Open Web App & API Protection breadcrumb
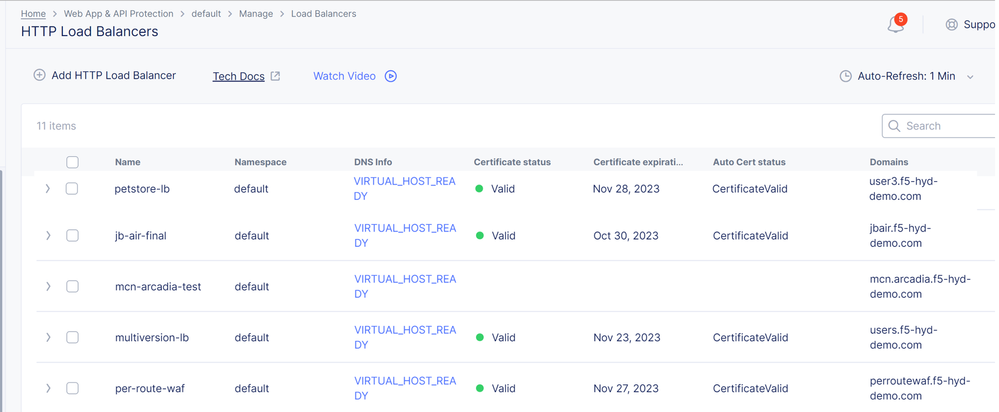 118,14
